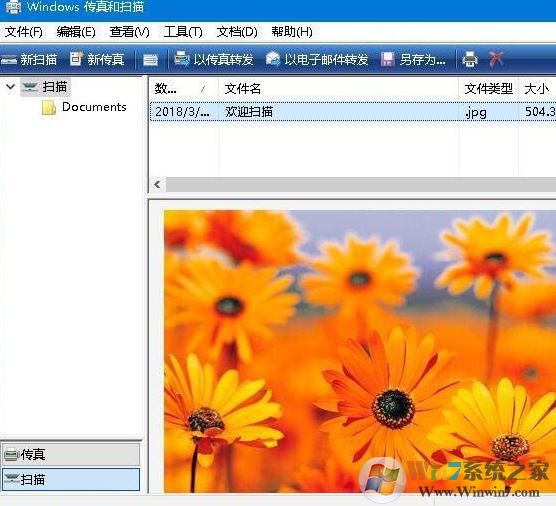Create a new fax with 新传真
556x506 pixels.
(x=97, y=59)
